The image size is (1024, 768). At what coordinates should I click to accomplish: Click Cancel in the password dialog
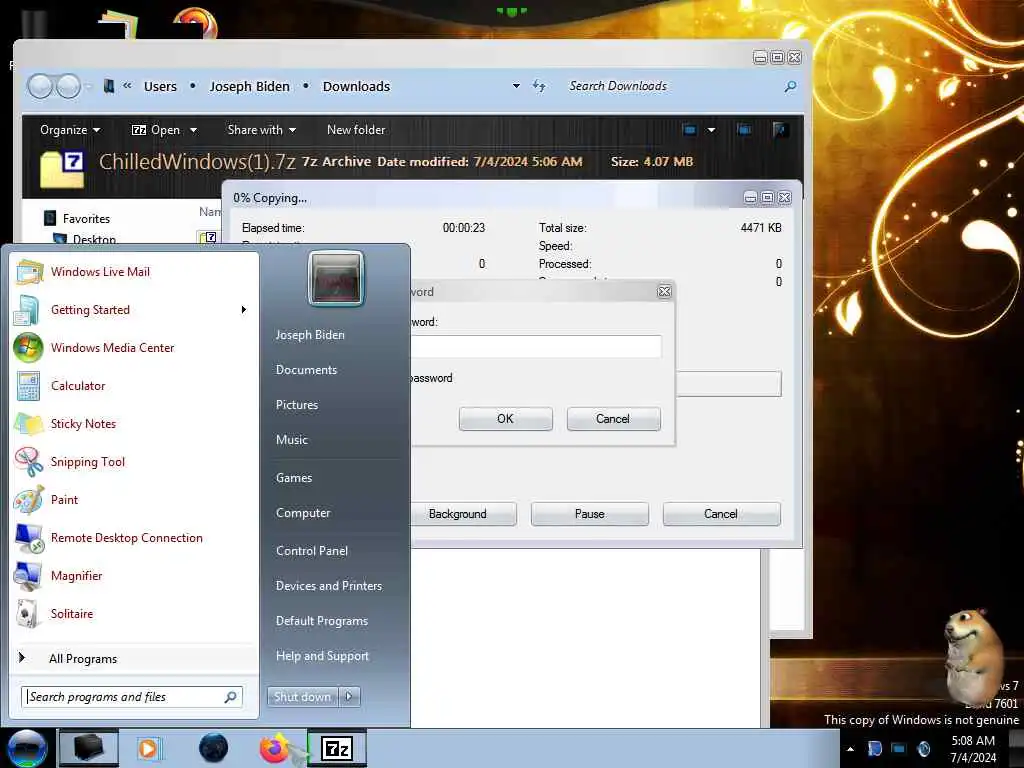pos(613,419)
